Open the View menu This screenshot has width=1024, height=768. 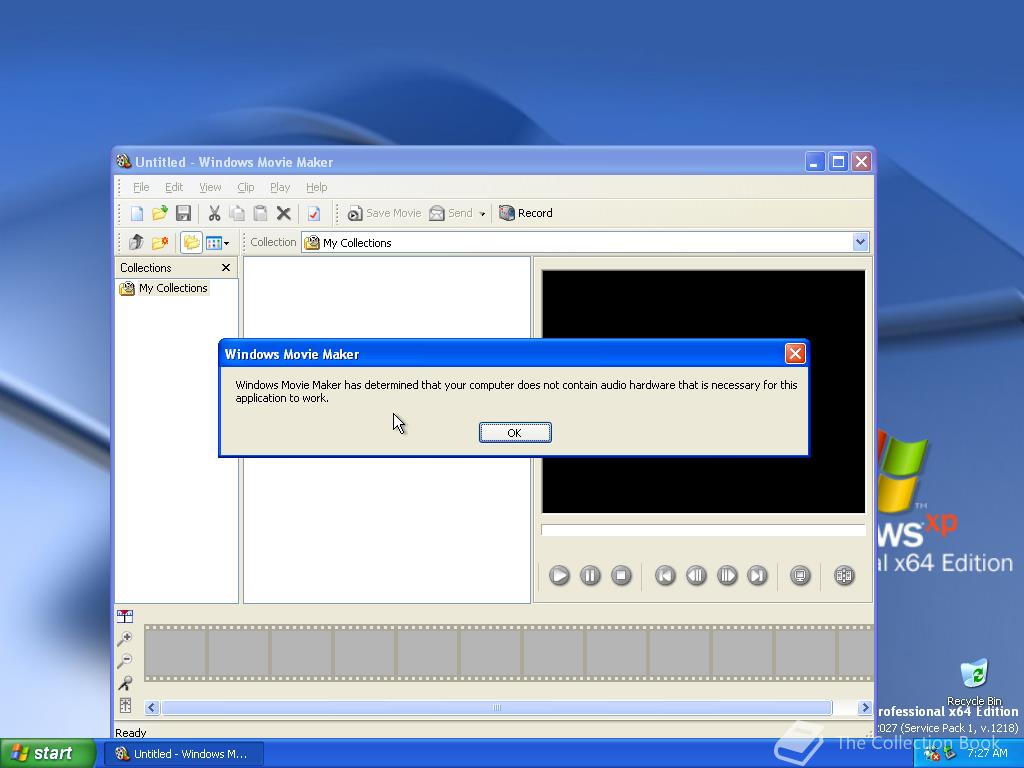[x=210, y=187]
